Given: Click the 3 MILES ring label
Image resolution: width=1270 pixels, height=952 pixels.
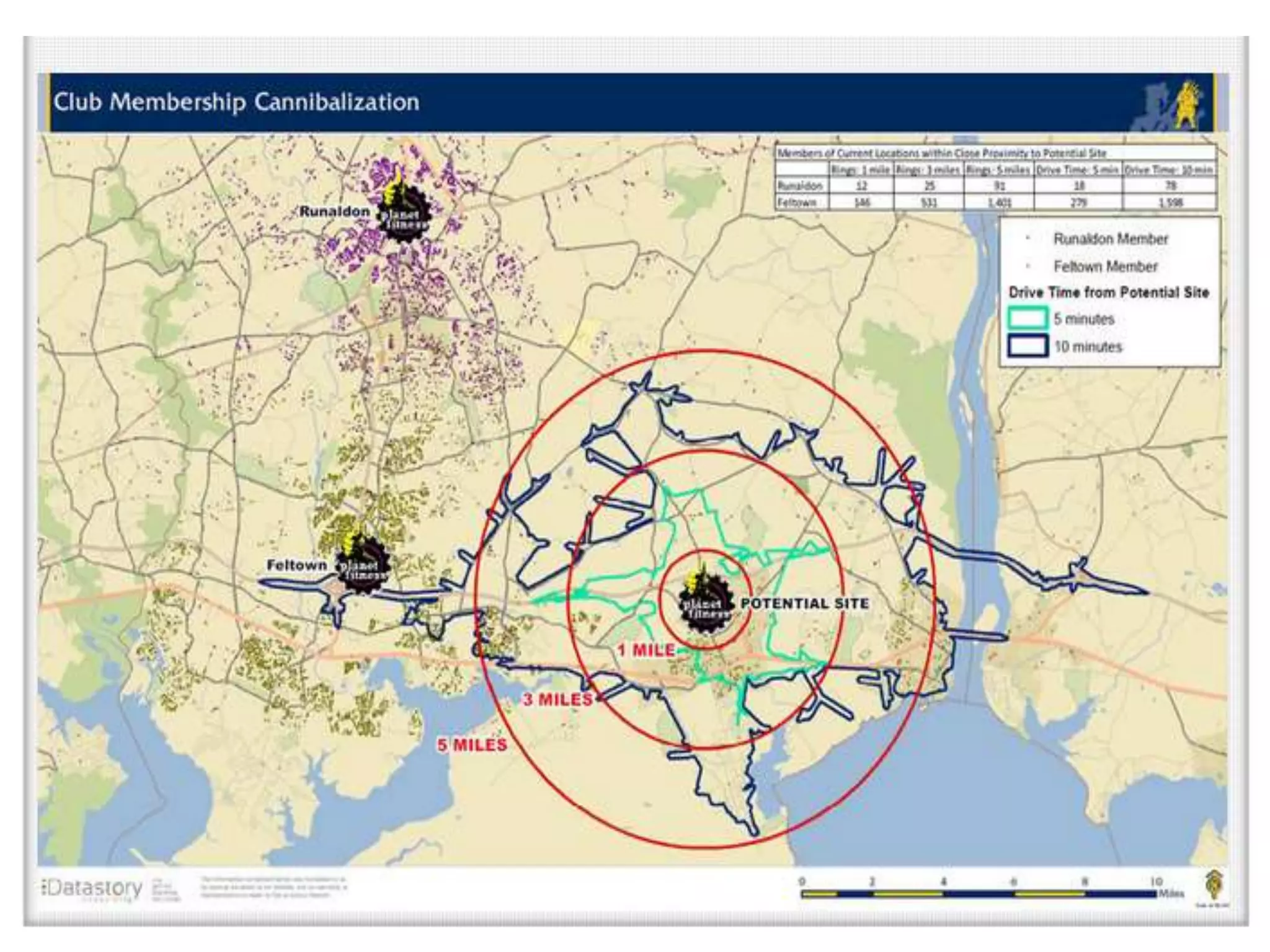Looking at the screenshot, I should point(557,700).
